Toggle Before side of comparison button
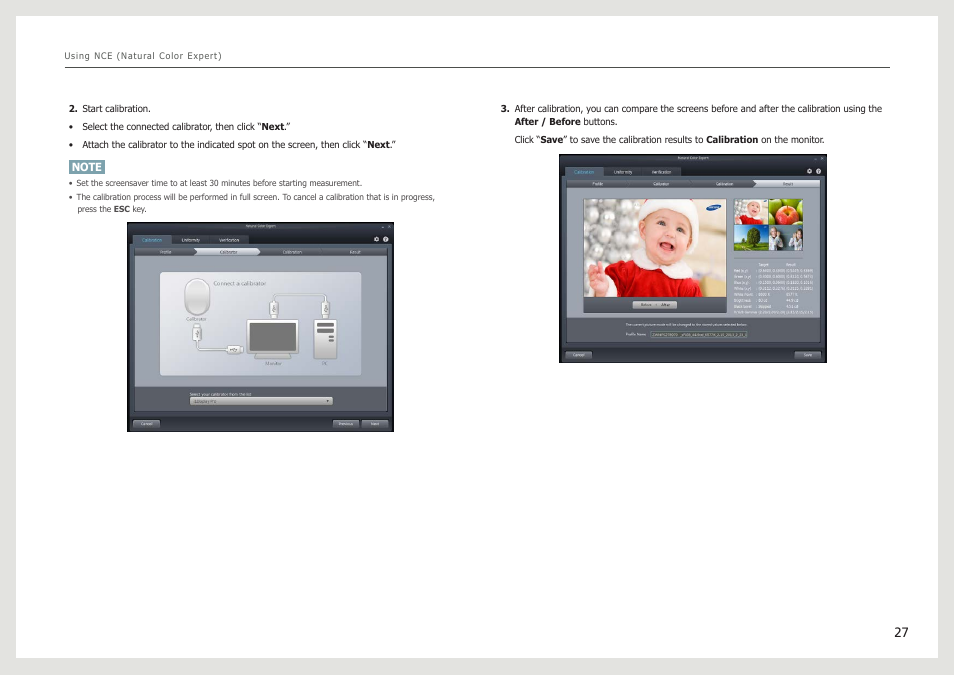This screenshot has height=675, width=954. point(644,305)
